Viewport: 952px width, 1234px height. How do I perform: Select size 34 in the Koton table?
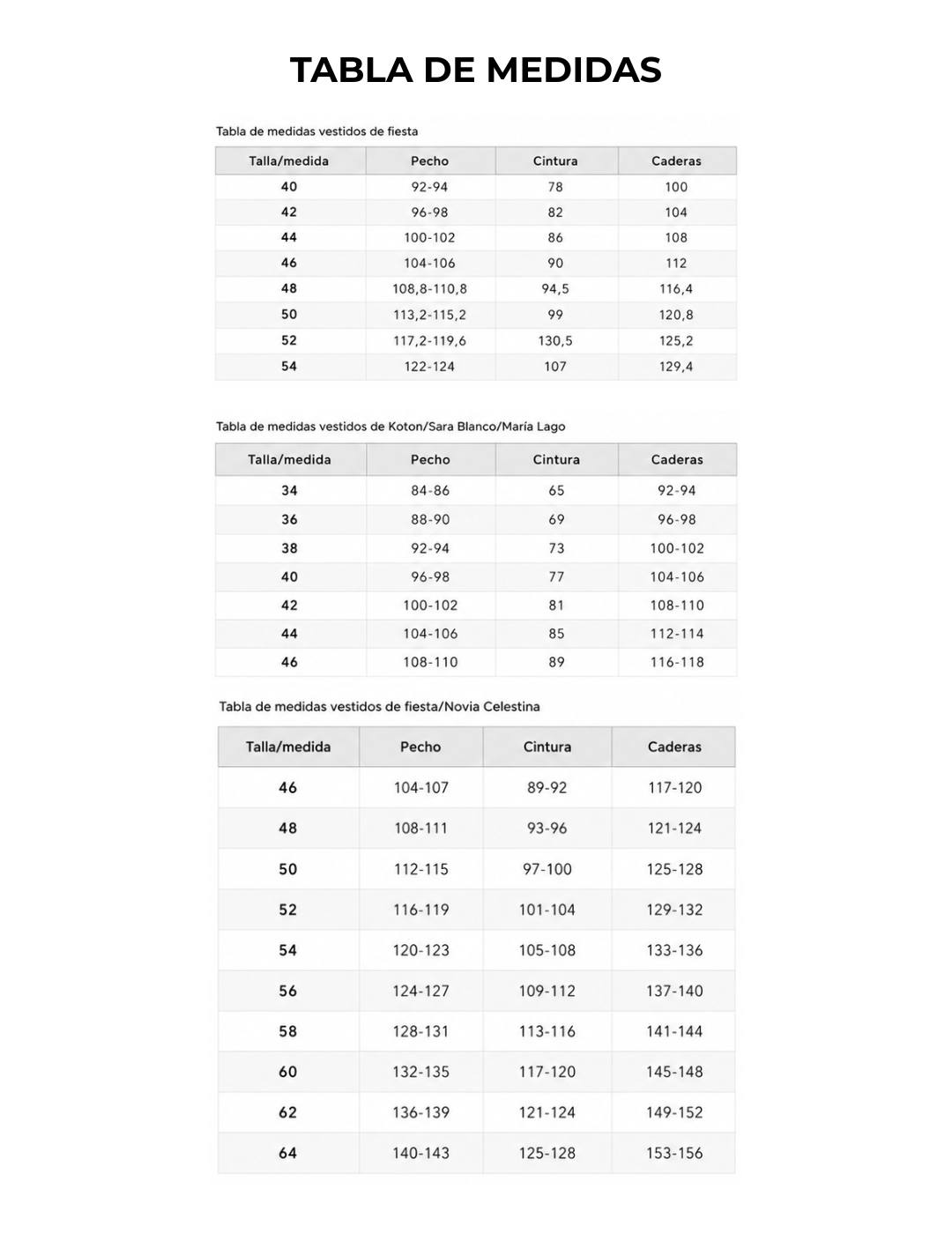coord(289,490)
